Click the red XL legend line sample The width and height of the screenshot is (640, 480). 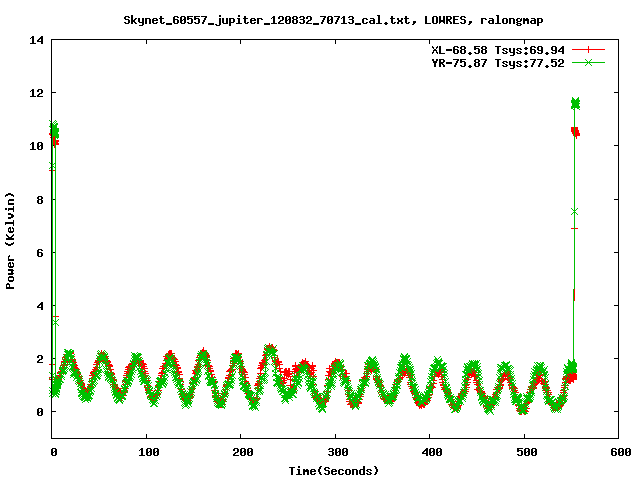tap(588, 50)
